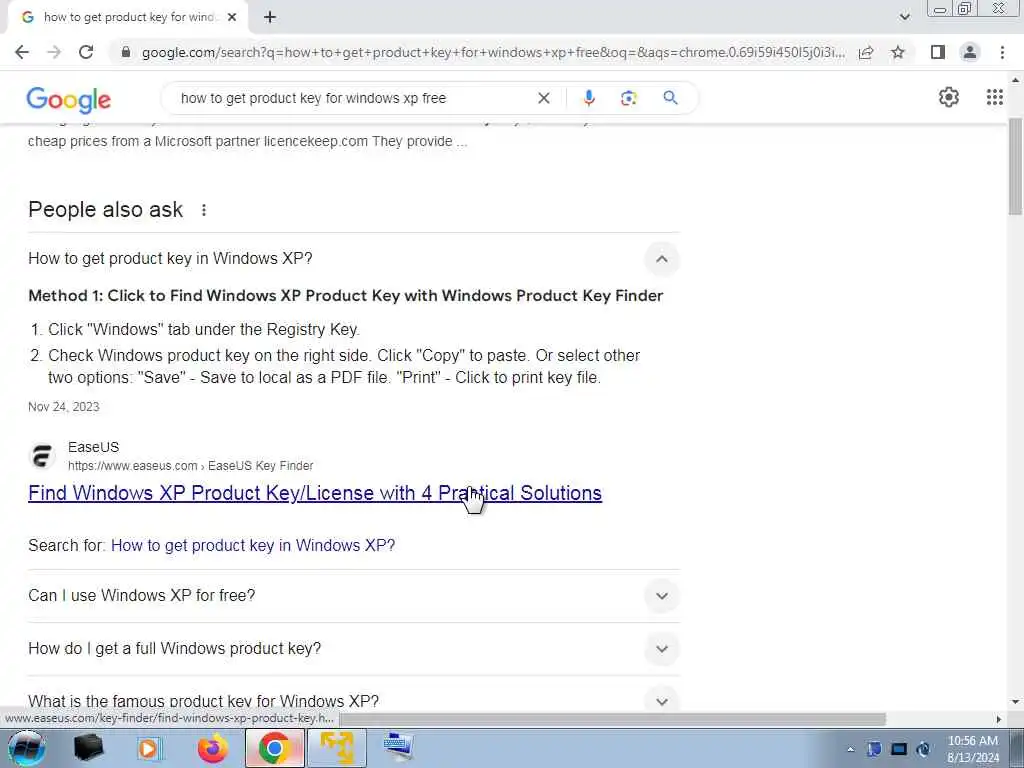Image resolution: width=1024 pixels, height=768 pixels.
Task: Open 'Find Windows XP Product Key/License' link
Action: (315, 493)
